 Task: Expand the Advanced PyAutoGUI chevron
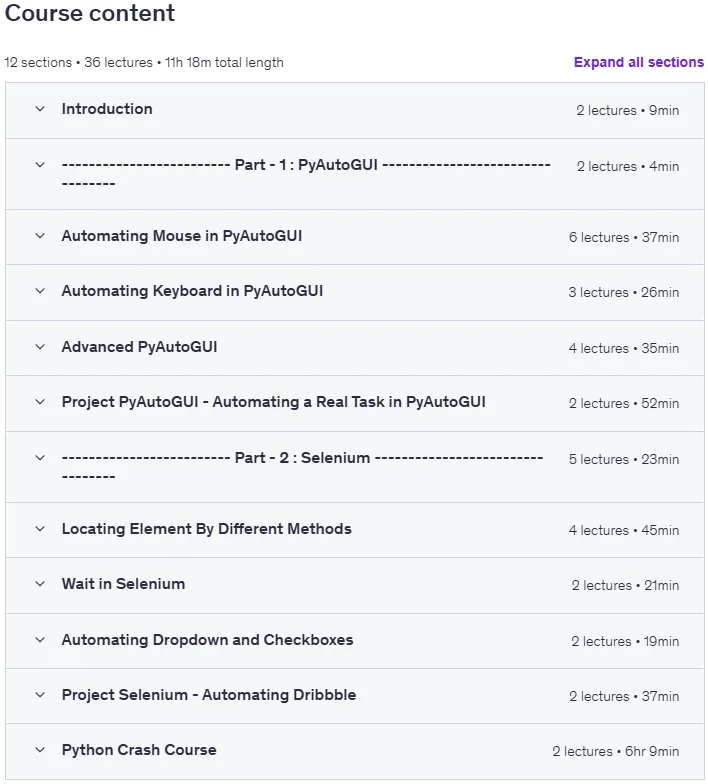[40, 347]
